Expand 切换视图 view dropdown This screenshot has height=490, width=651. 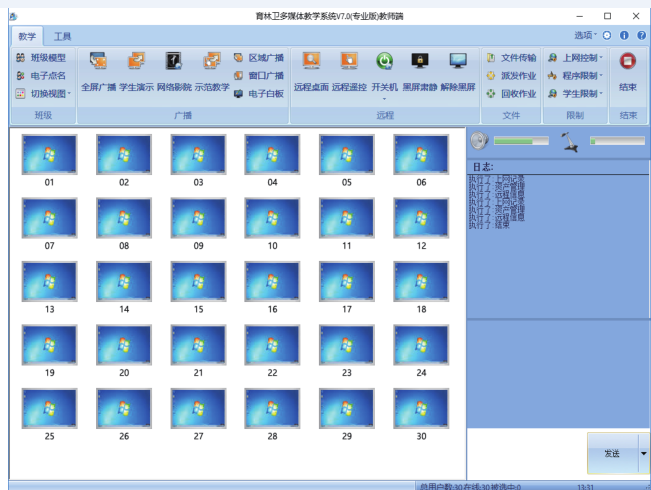click(43, 94)
